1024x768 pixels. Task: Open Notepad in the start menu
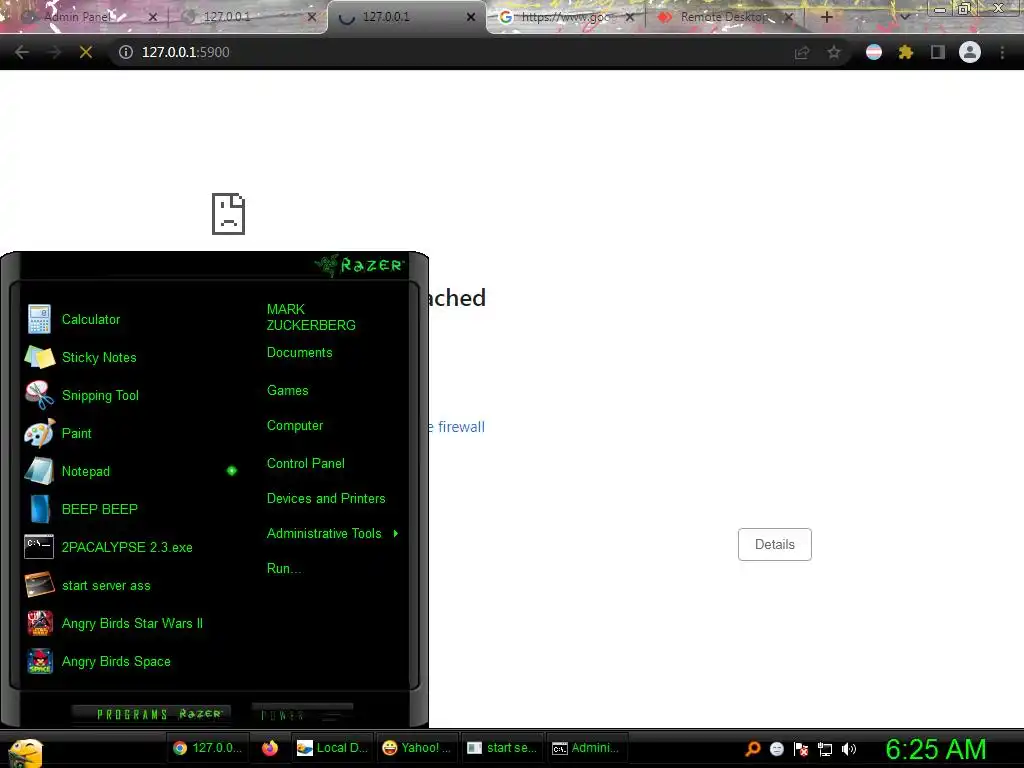click(86, 471)
